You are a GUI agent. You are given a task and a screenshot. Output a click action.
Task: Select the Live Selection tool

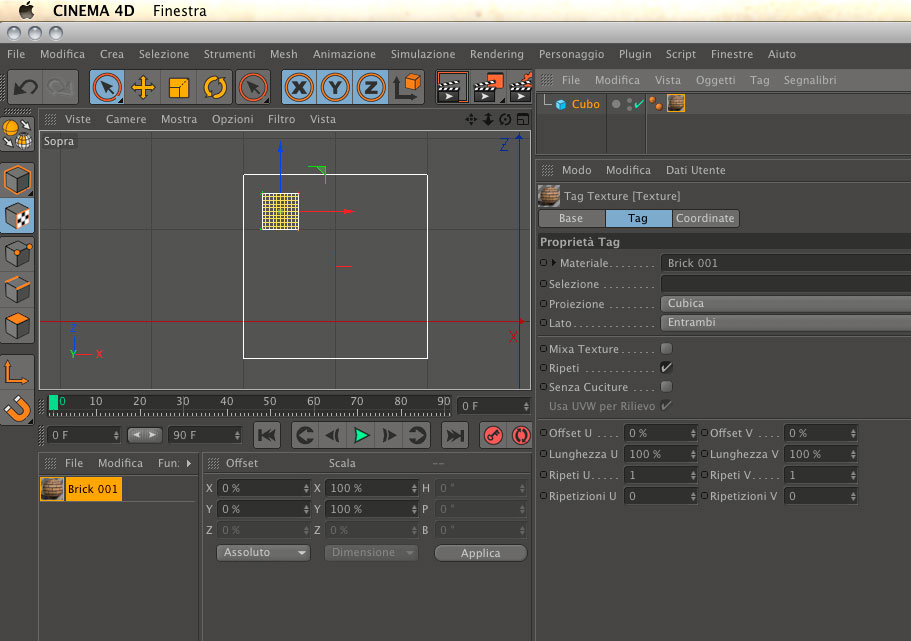pyautogui.click(x=107, y=88)
